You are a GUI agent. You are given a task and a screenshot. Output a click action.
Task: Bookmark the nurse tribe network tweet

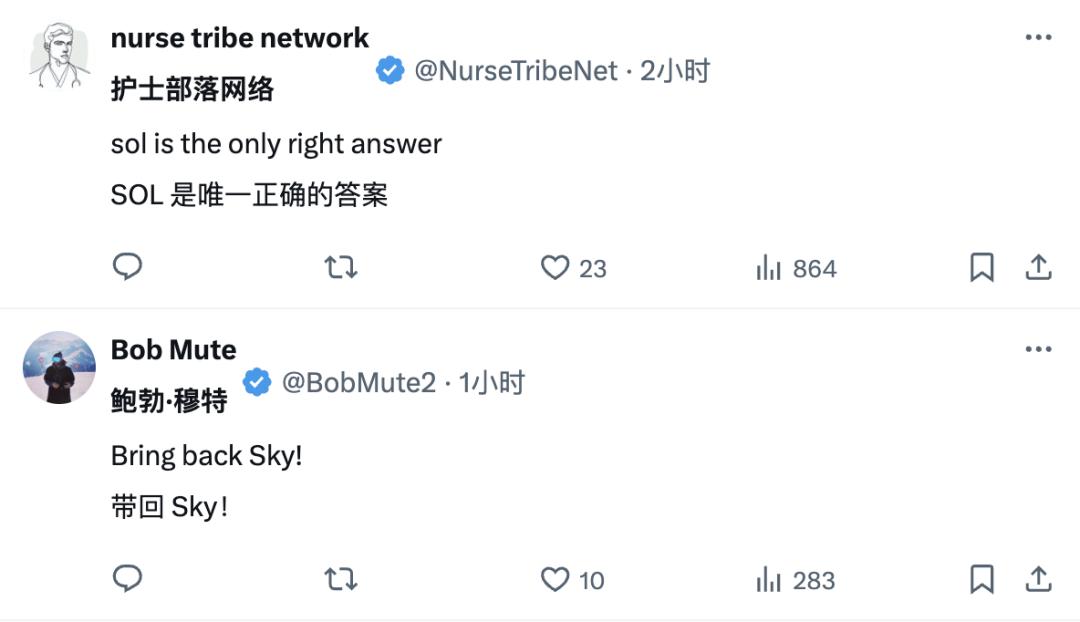tap(982, 267)
